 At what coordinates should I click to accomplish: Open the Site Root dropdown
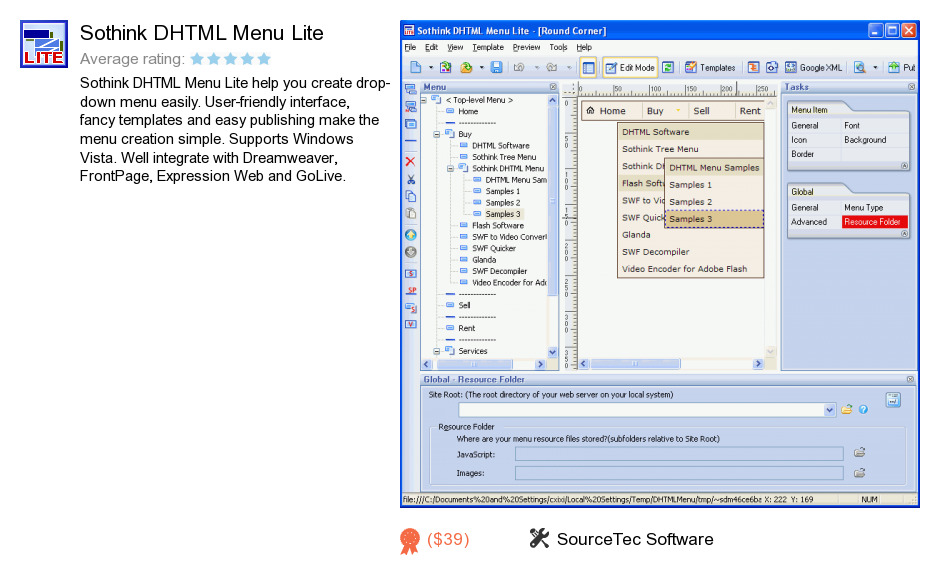(x=829, y=410)
